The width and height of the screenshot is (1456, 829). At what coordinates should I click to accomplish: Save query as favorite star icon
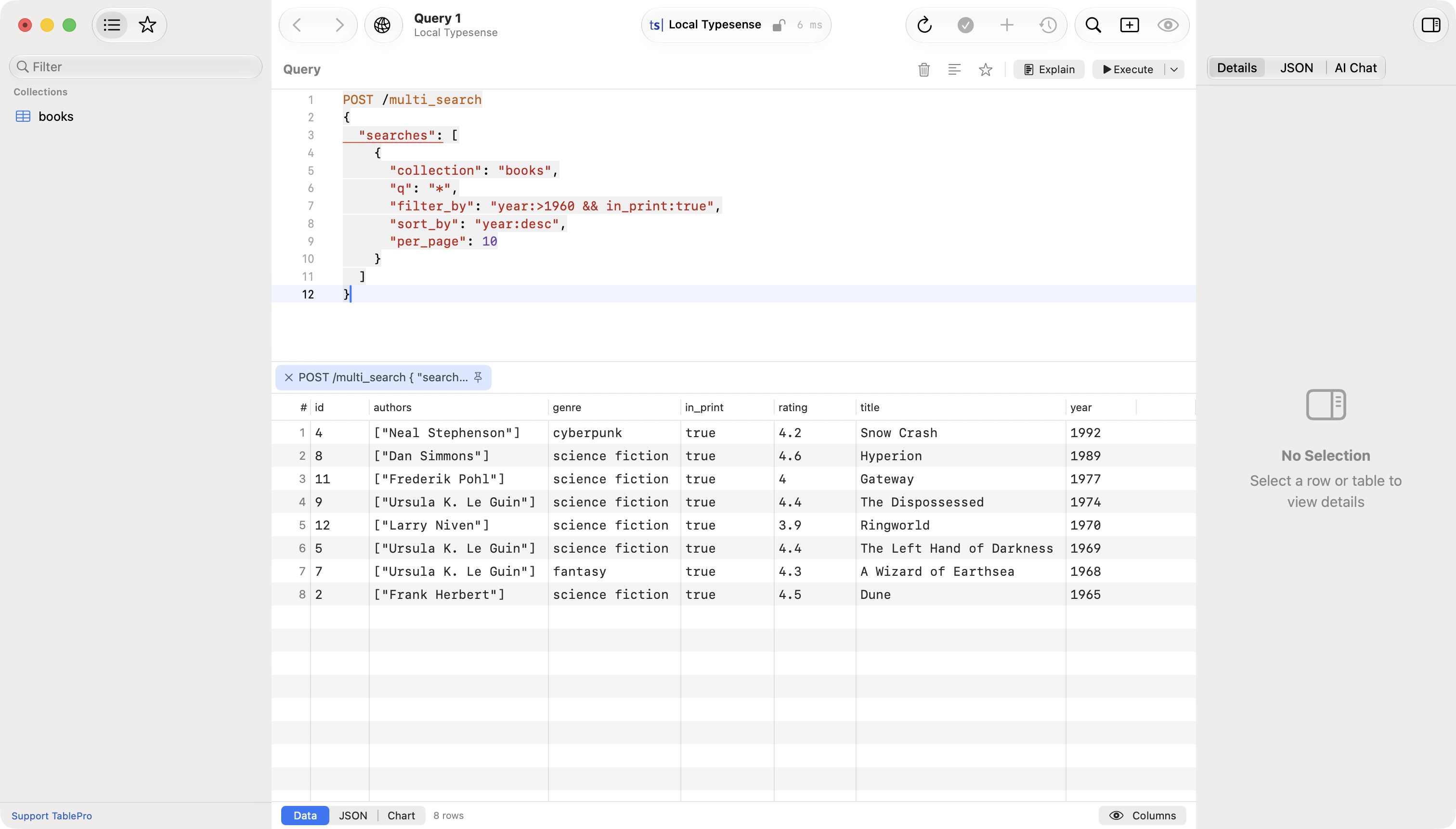[986, 69]
